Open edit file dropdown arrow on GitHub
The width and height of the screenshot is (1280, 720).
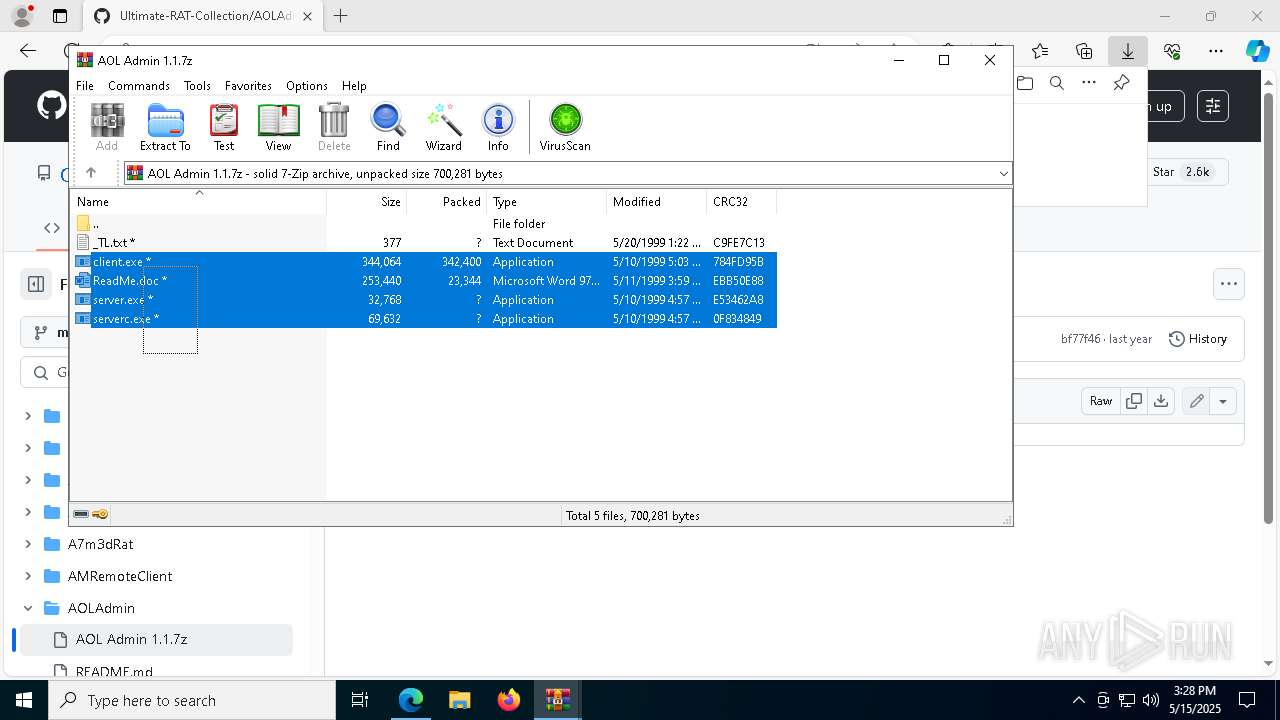[1223, 401]
